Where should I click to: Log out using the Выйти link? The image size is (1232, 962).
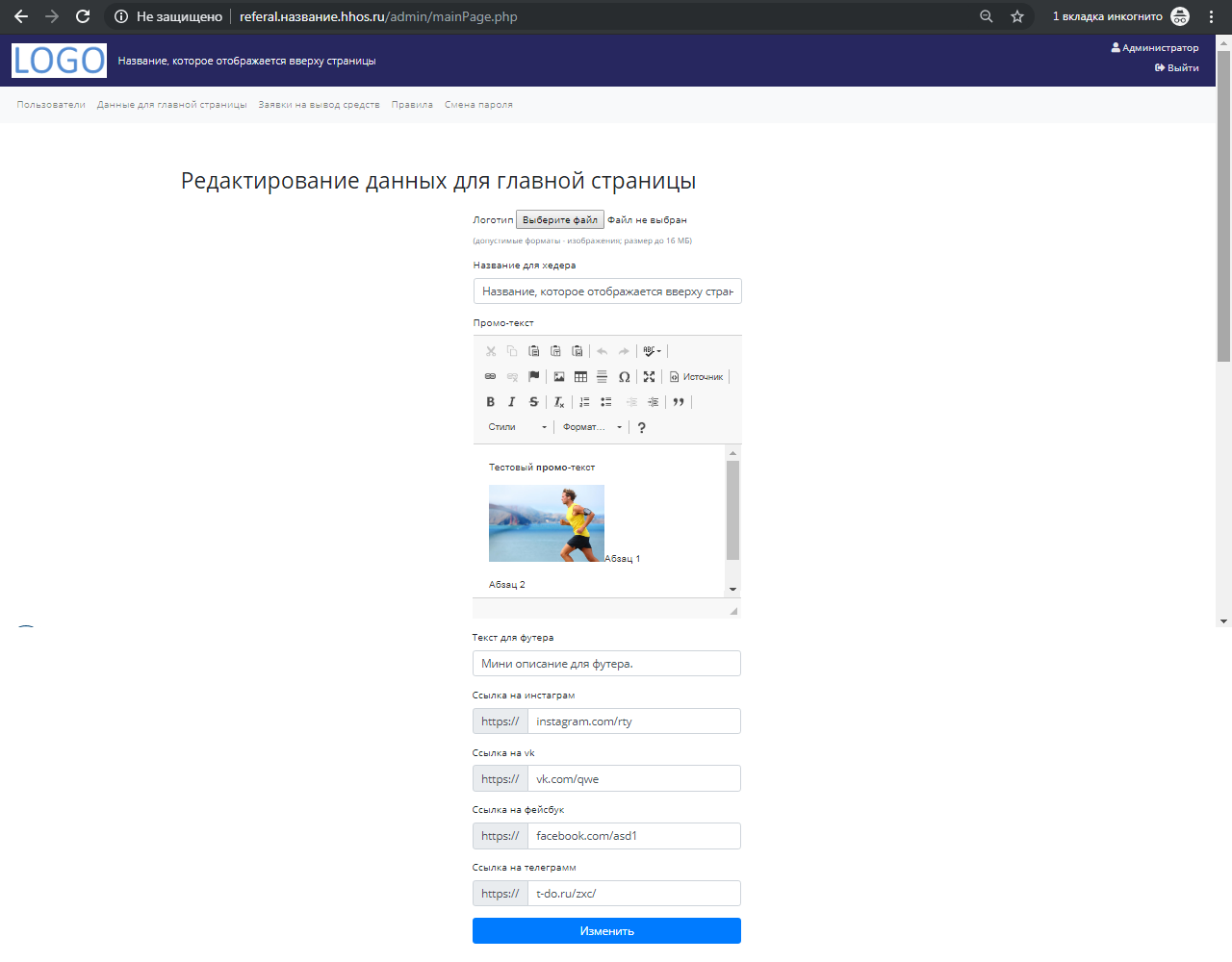1177,67
